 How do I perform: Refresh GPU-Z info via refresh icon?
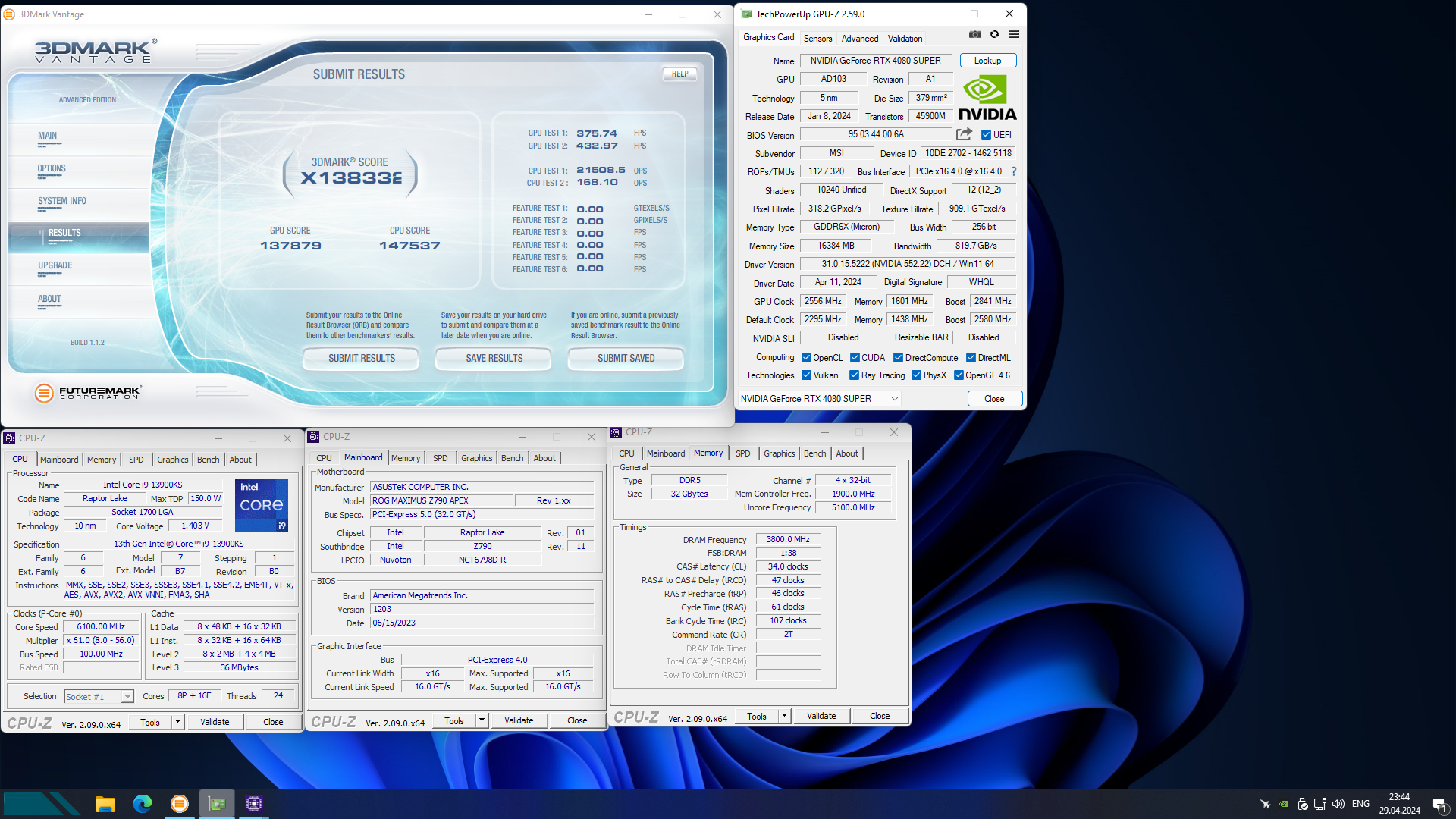point(995,35)
